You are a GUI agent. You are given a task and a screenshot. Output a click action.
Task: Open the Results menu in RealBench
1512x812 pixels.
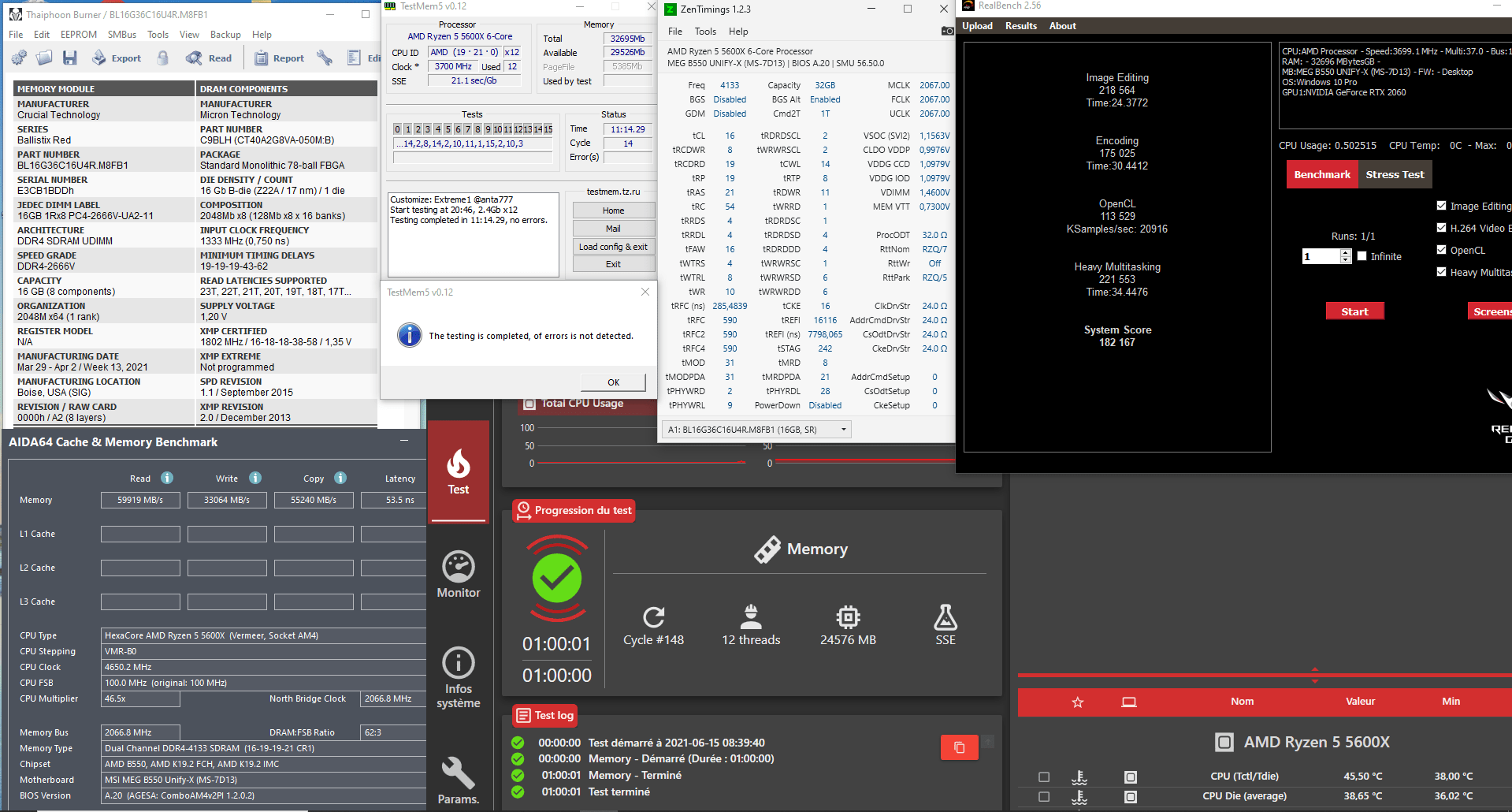pyautogui.click(x=1021, y=26)
